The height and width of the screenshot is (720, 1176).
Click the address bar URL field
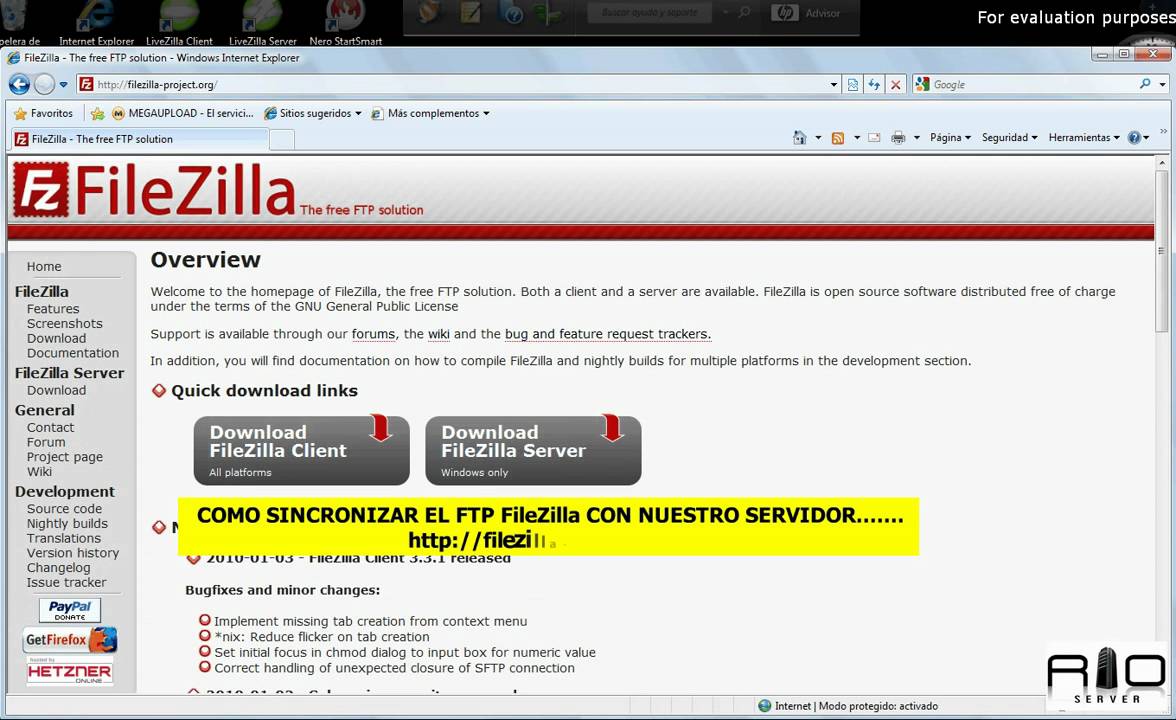pyautogui.click(x=456, y=85)
